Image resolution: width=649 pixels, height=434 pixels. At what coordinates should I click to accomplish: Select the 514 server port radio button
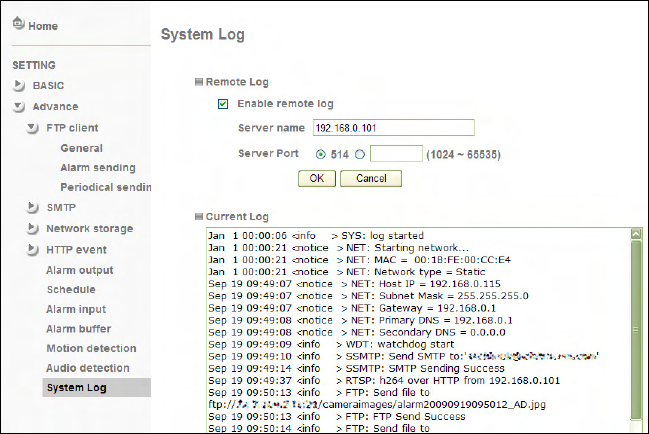point(320,155)
